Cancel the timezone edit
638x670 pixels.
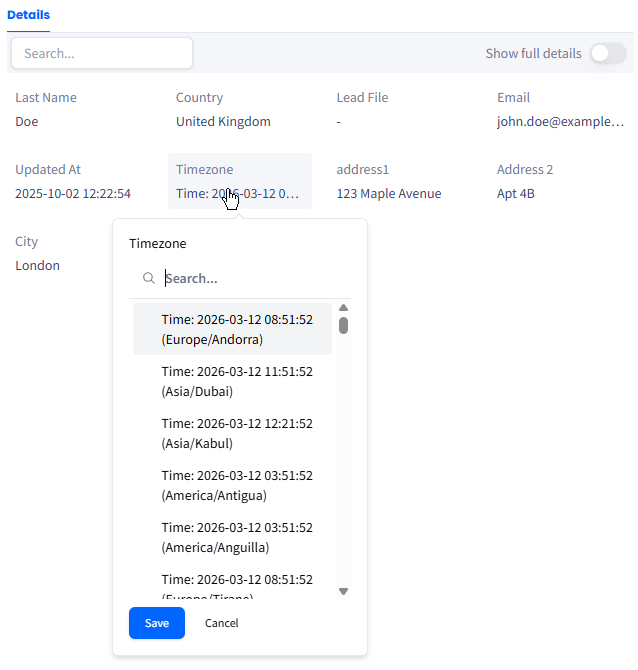click(x=221, y=623)
